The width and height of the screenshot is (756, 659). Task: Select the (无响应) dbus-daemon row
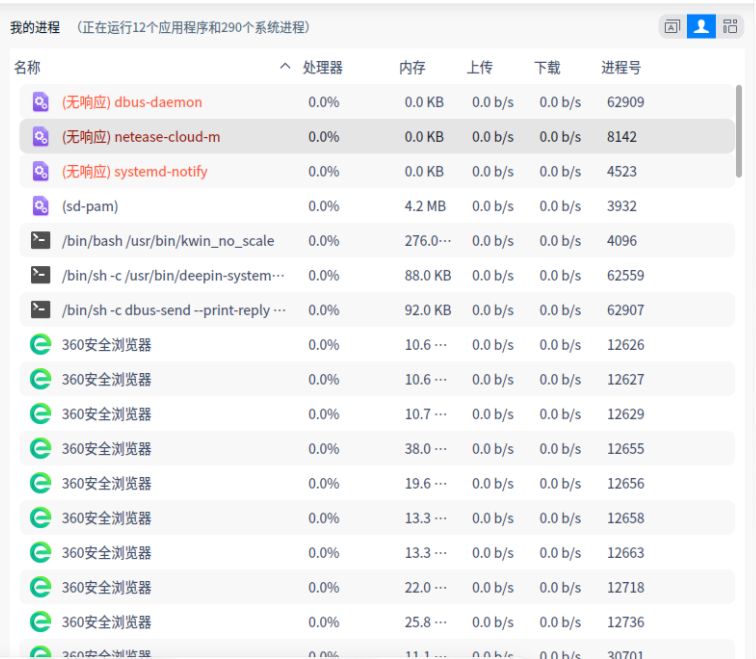(377, 102)
